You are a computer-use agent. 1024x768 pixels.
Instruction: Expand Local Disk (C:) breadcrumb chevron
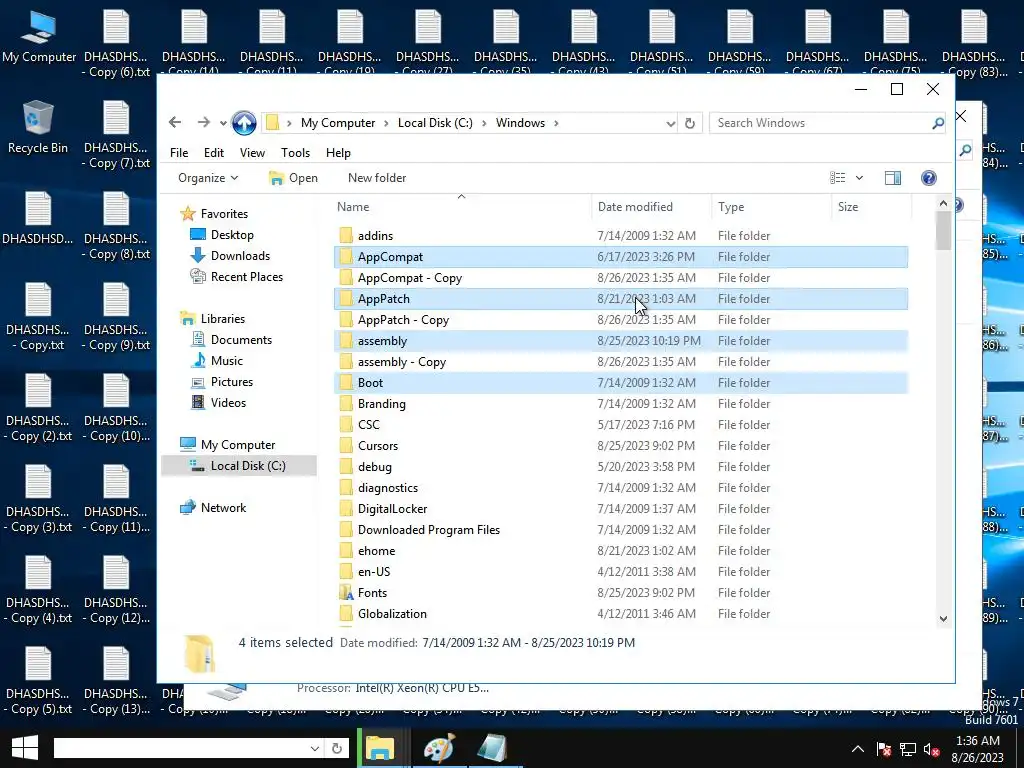pos(484,123)
